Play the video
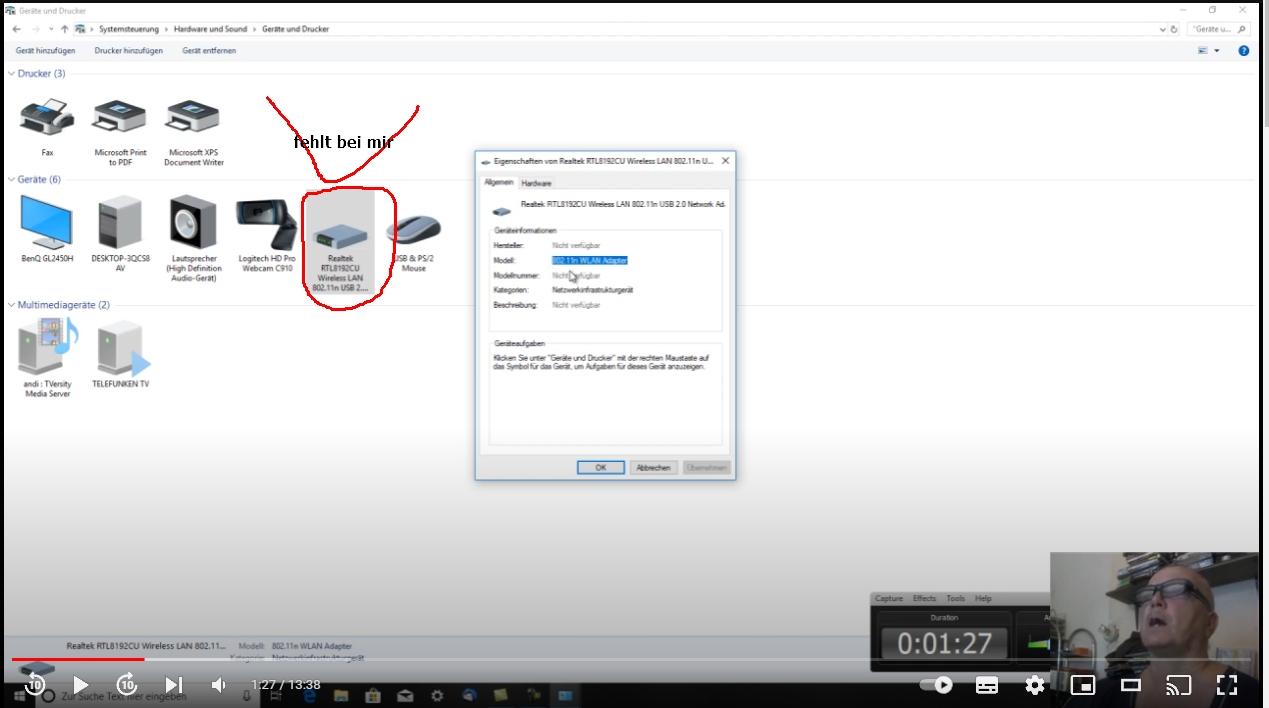This screenshot has height=708, width=1269. 81,685
